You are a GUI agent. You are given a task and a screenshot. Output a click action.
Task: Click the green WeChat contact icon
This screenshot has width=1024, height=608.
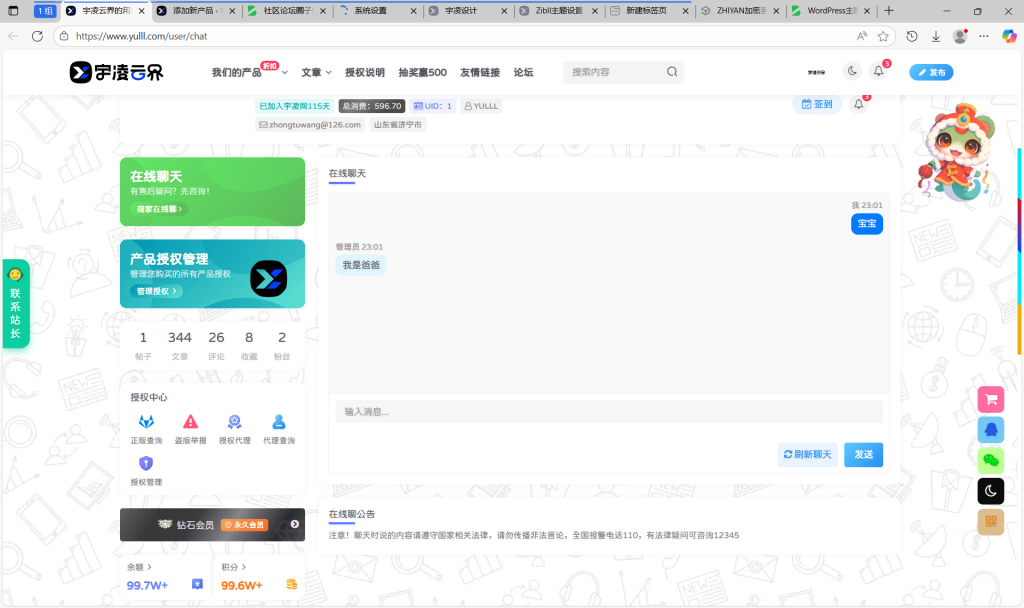990,461
